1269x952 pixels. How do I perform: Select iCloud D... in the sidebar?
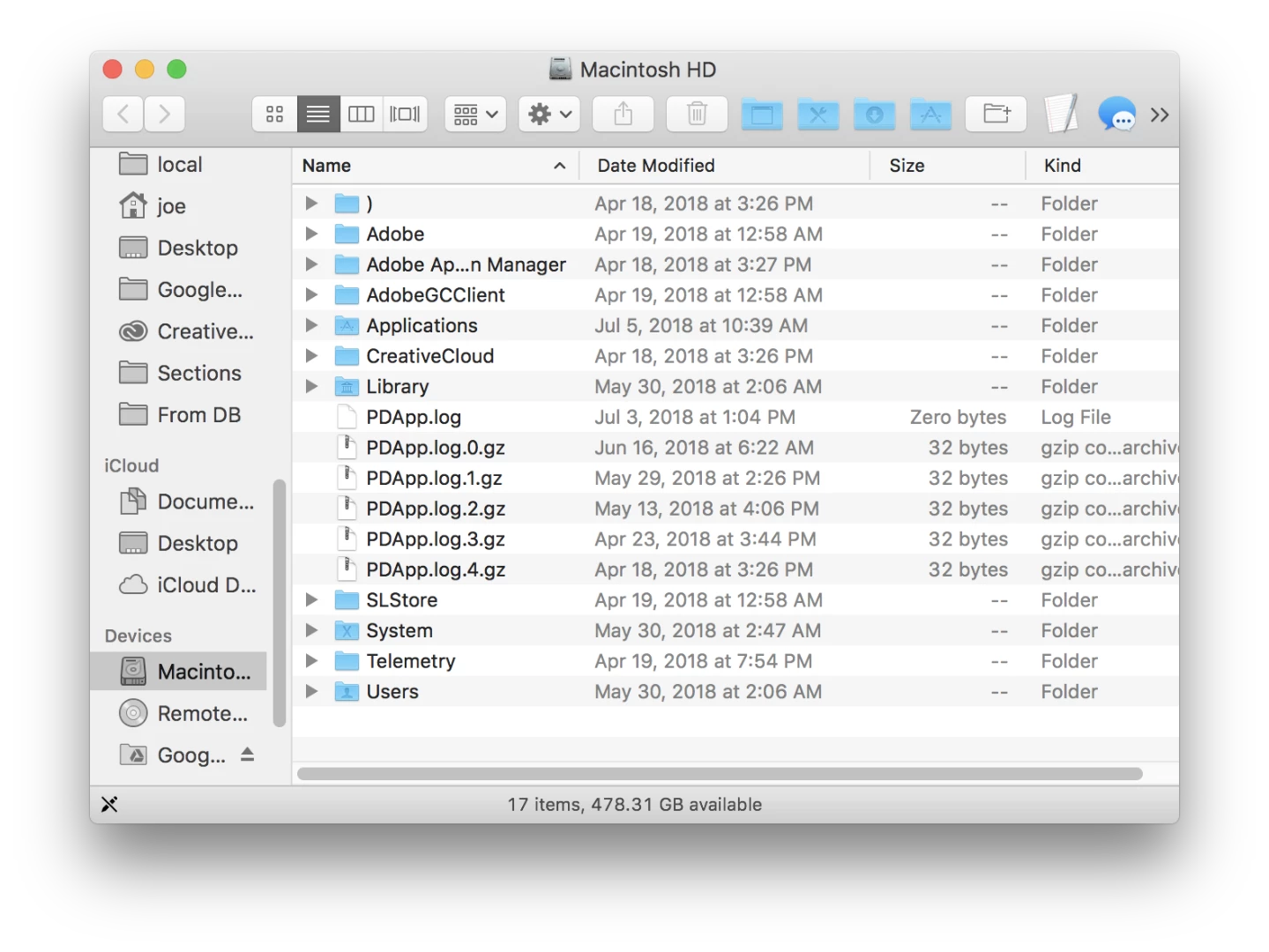[187, 584]
